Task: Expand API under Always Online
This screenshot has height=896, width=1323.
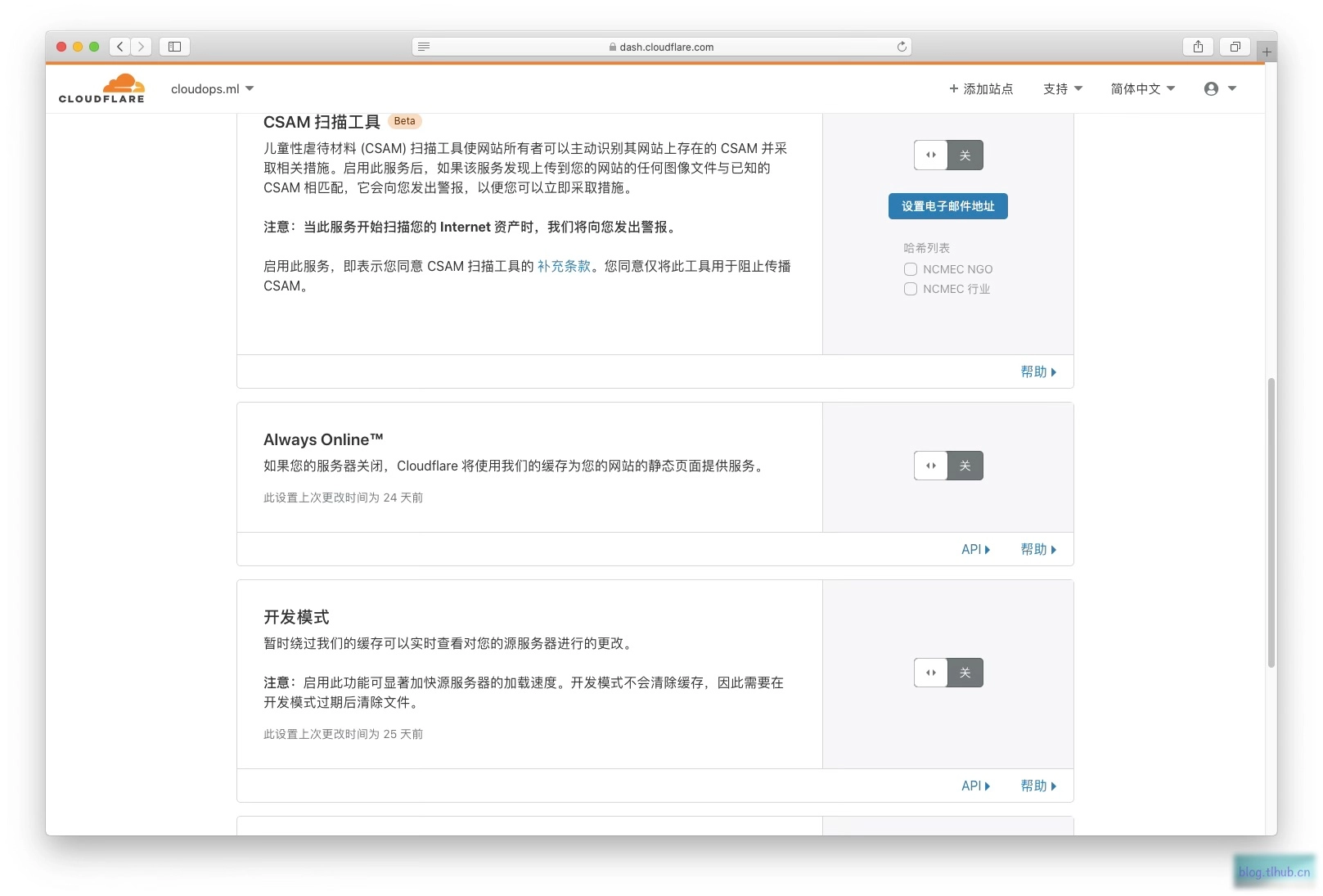Action: pos(975,549)
